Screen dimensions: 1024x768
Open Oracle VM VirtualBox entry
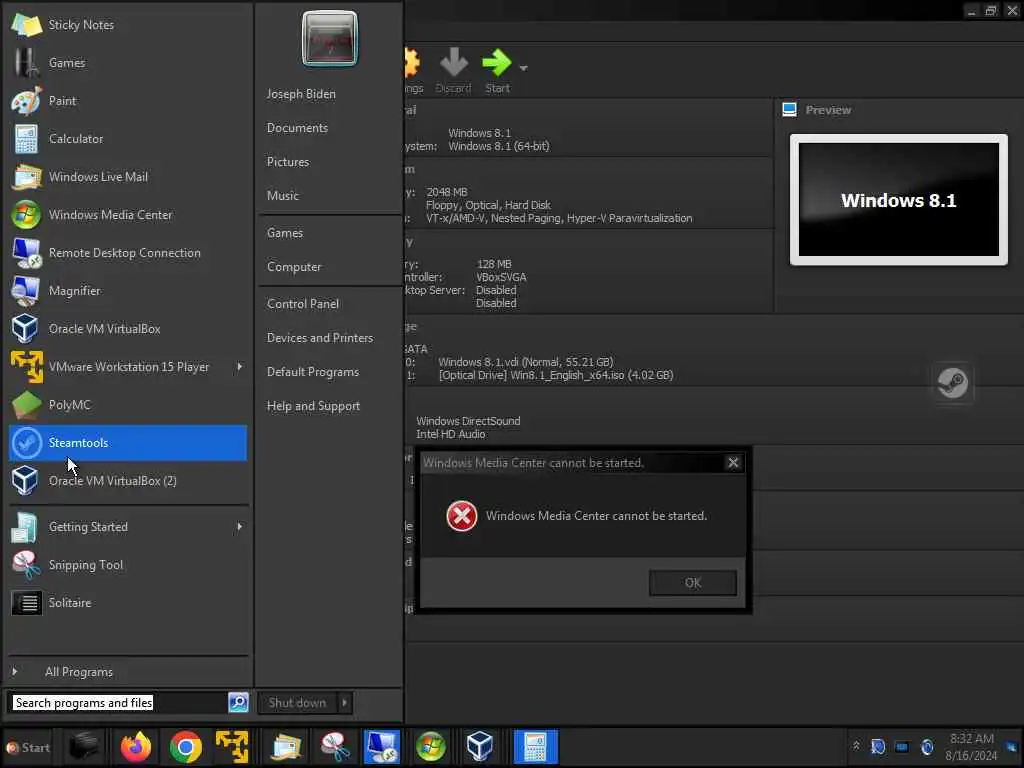point(128,328)
